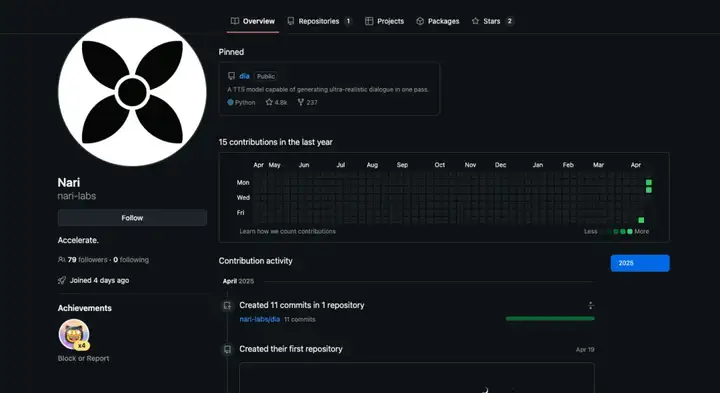Click the brightest green legend square near More
Image resolution: width=720 pixels, height=393 pixels.
[x=630, y=231]
